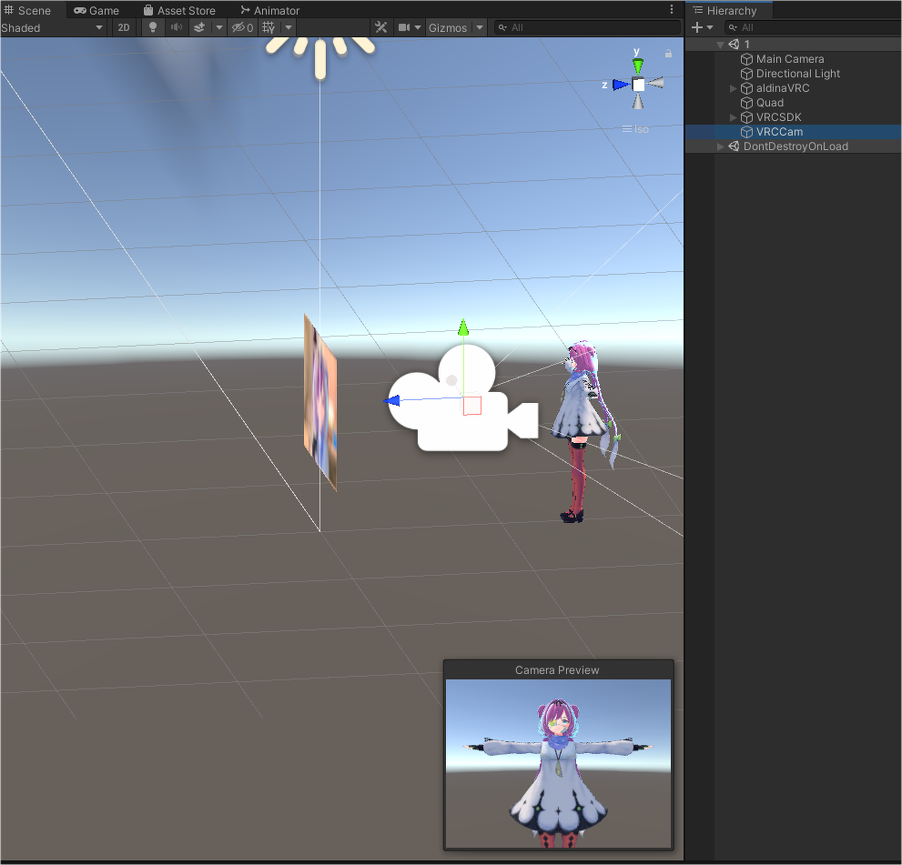Toggle hidden objects visibility (crossed eye, 0)
The width and height of the screenshot is (902, 865).
coord(242,27)
